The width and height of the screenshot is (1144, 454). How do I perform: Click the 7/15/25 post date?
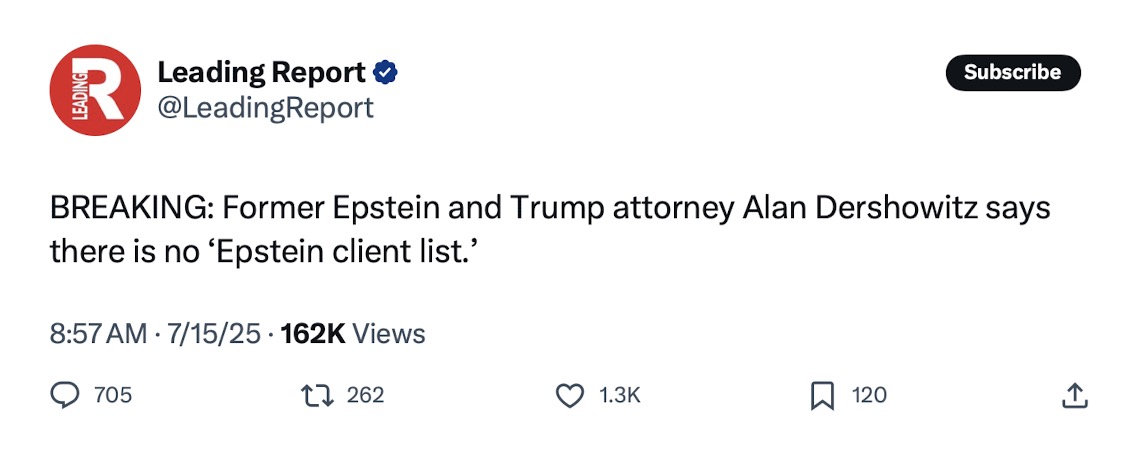pos(211,334)
